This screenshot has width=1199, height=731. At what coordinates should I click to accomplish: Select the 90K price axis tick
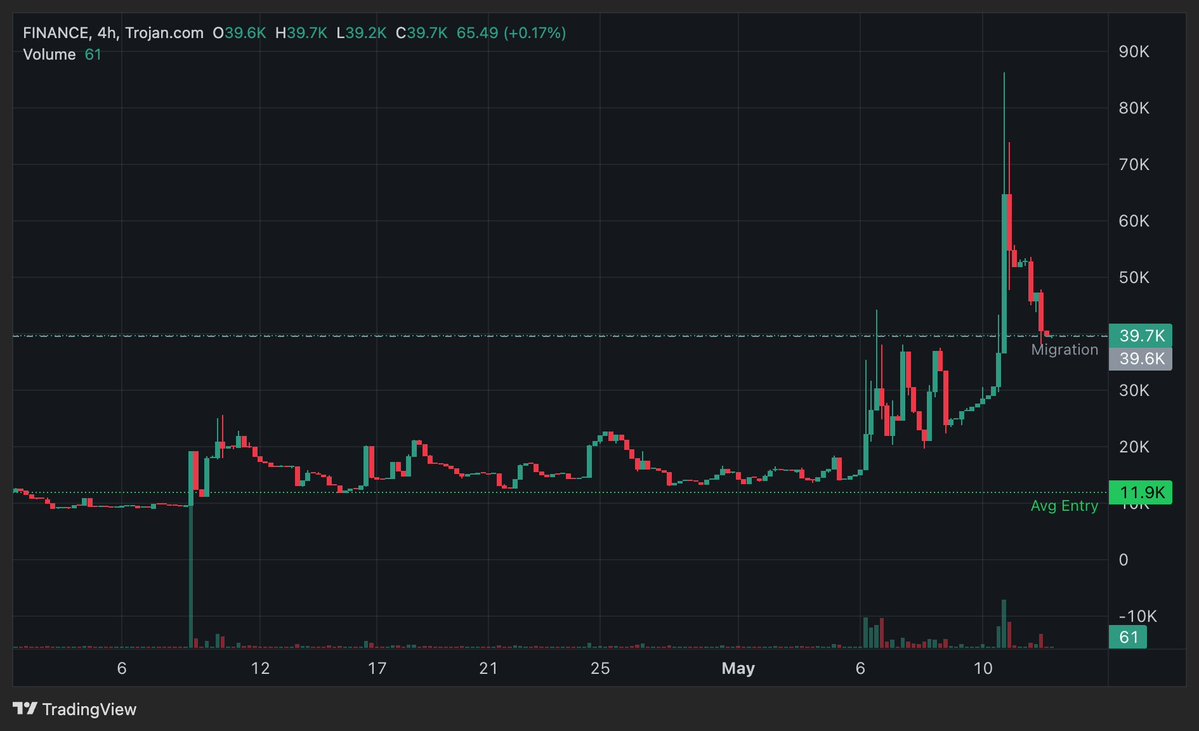point(1134,51)
